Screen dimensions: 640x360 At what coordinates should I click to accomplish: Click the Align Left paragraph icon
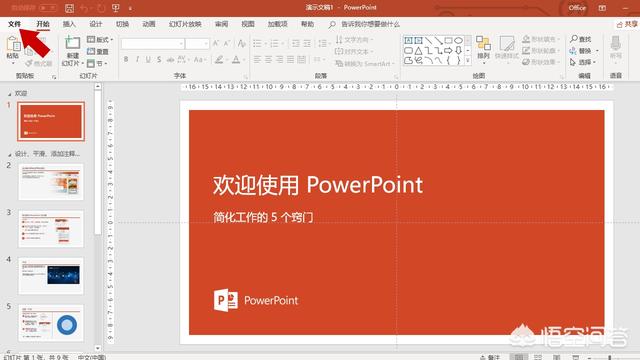[x=257, y=60]
